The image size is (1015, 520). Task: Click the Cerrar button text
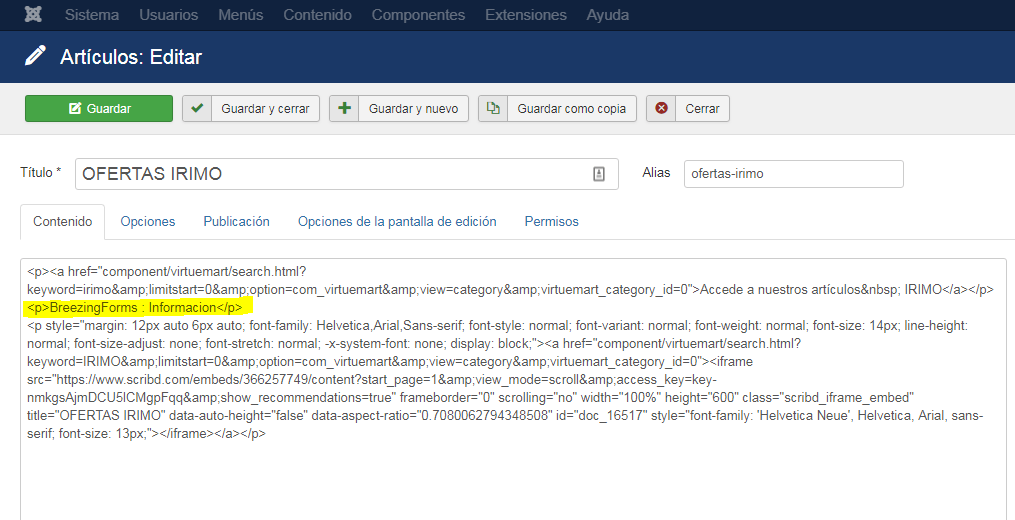tap(702, 109)
